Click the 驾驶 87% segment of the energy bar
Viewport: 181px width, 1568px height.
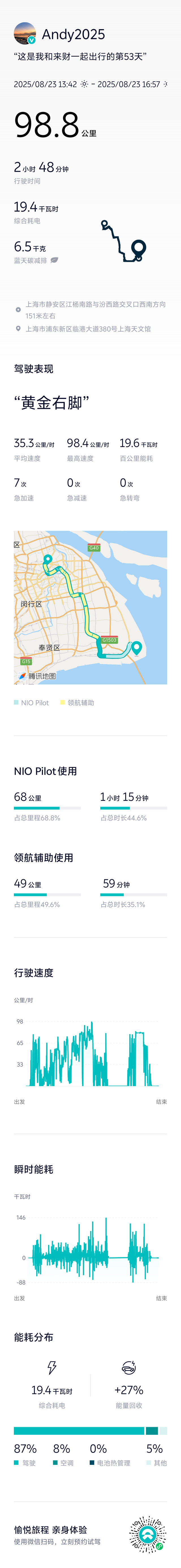pos(79,1431)
